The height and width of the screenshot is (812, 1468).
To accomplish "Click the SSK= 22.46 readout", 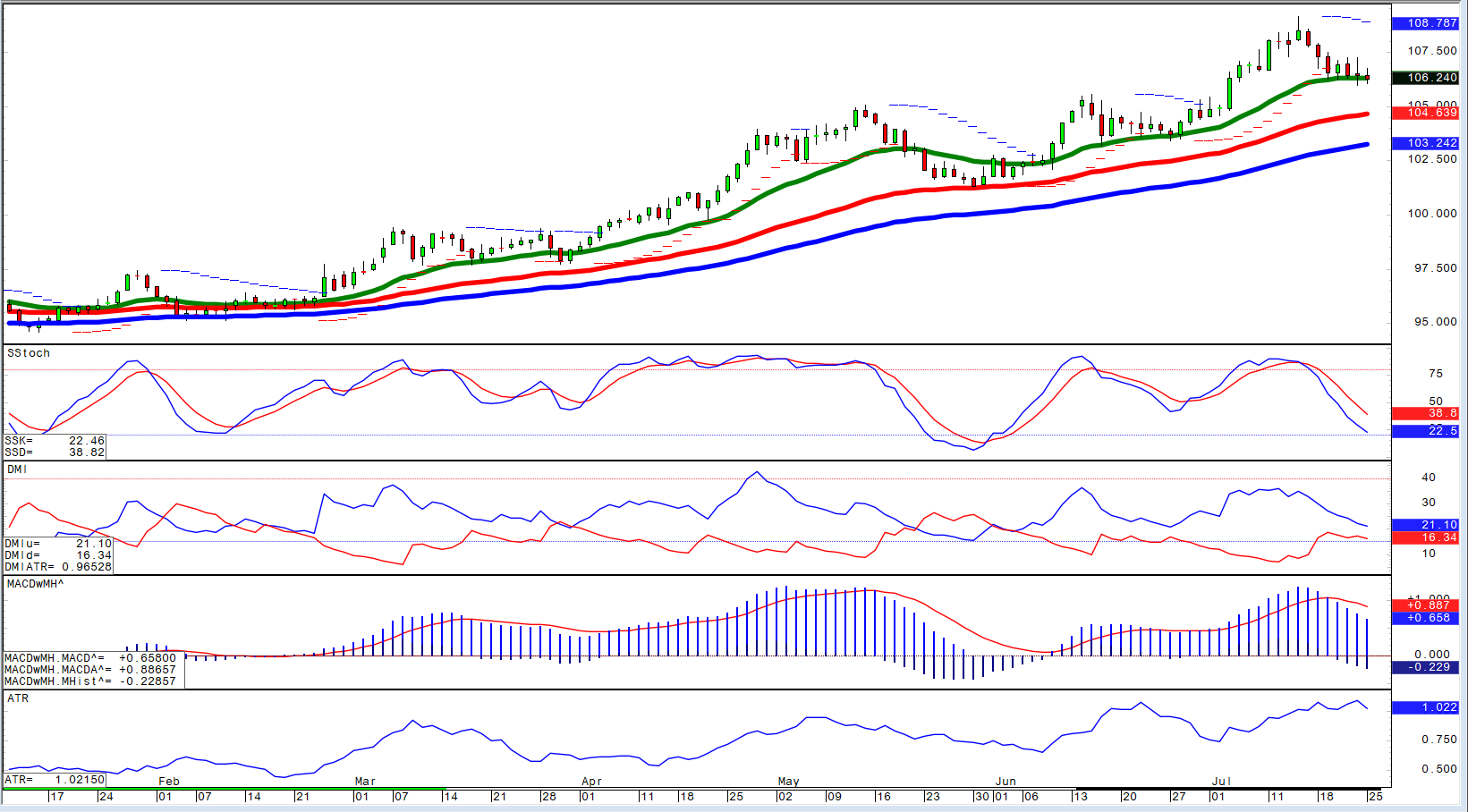I will (55, 440).
